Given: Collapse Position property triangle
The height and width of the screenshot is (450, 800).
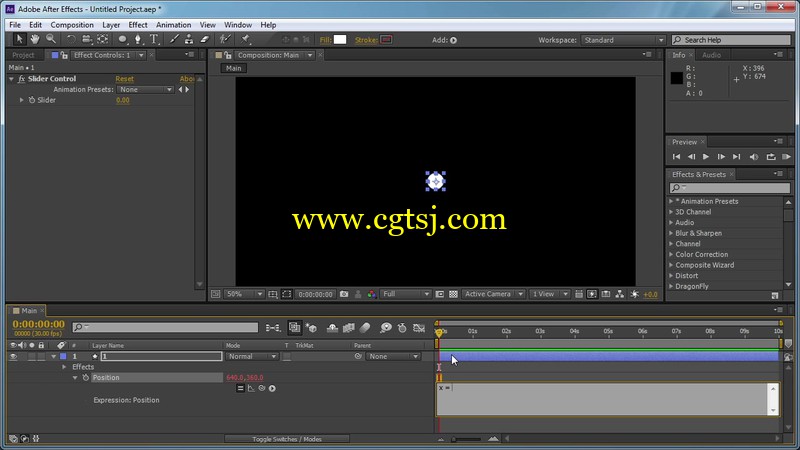Looking at the screenshot, I should coord(75,378).
